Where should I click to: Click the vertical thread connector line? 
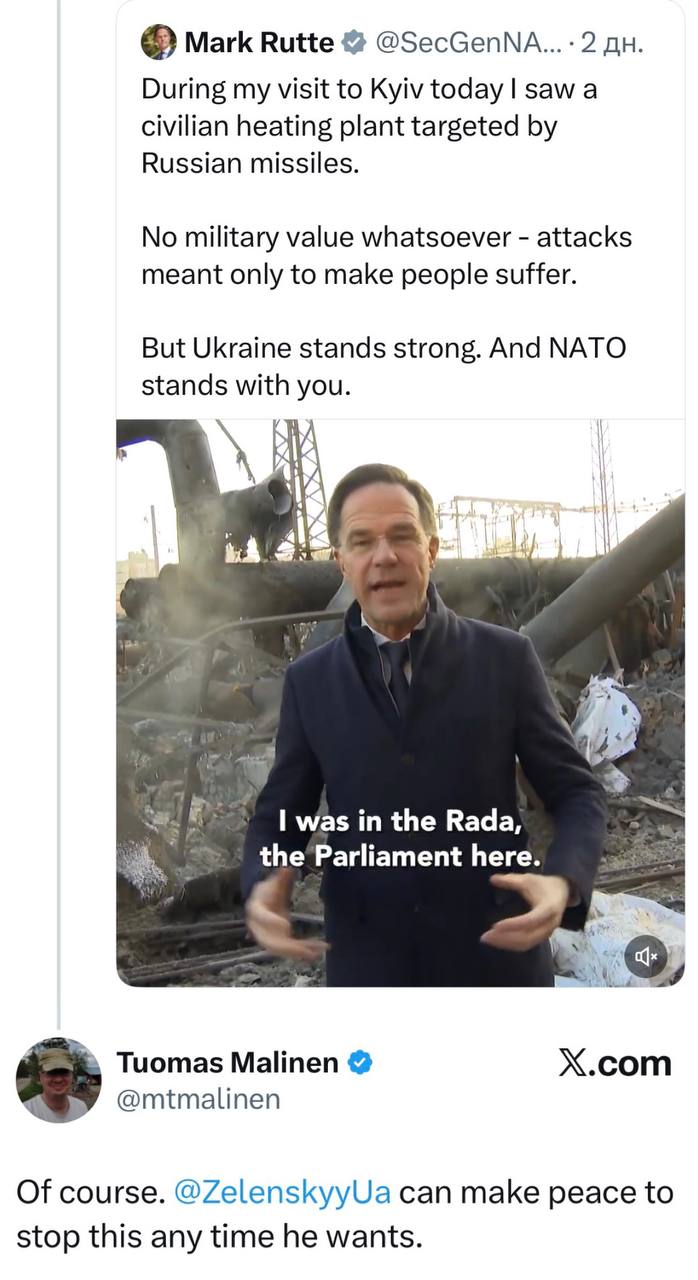tap(59, 500)
